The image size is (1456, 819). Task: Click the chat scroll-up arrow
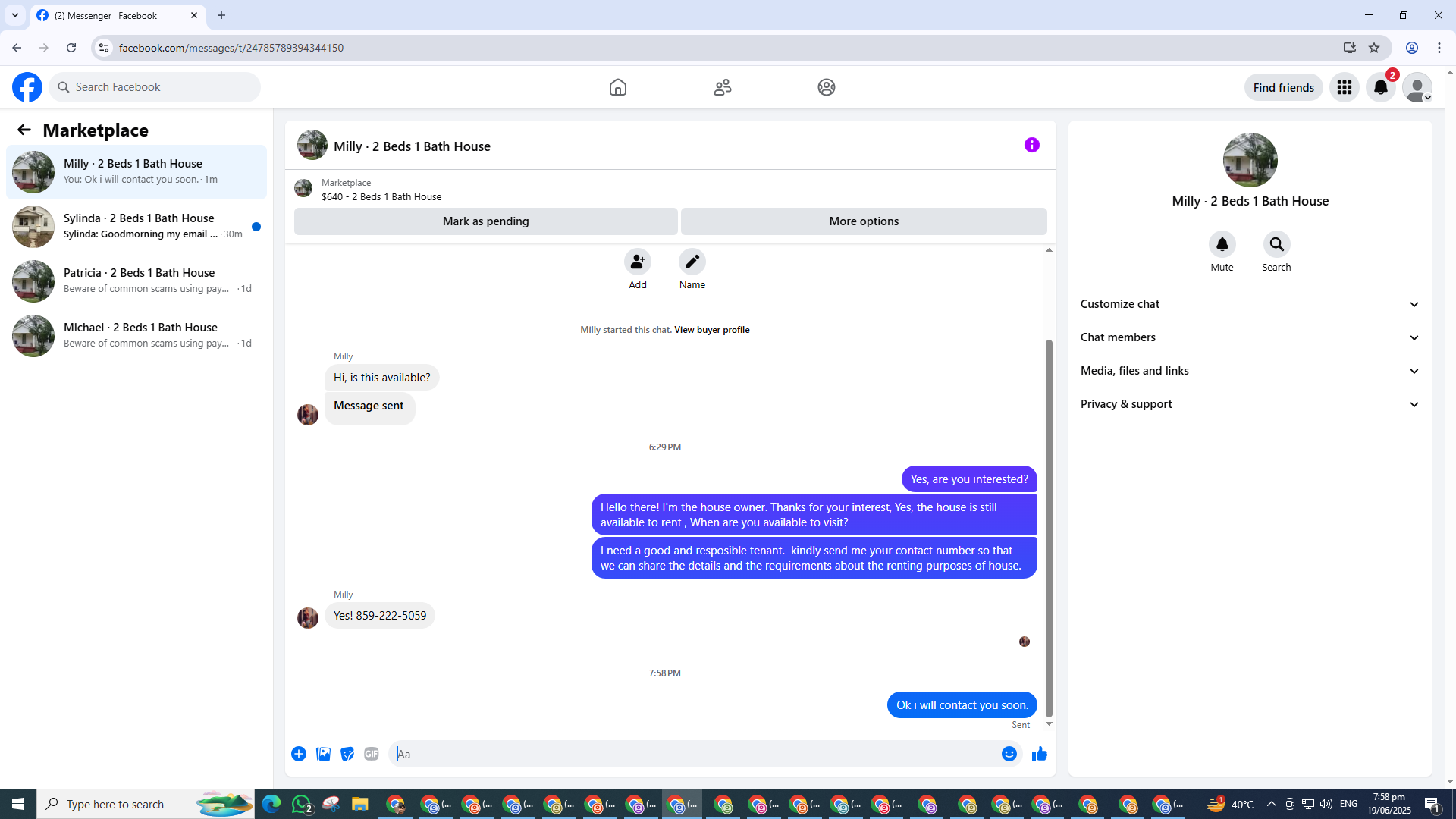point(1050,250)
